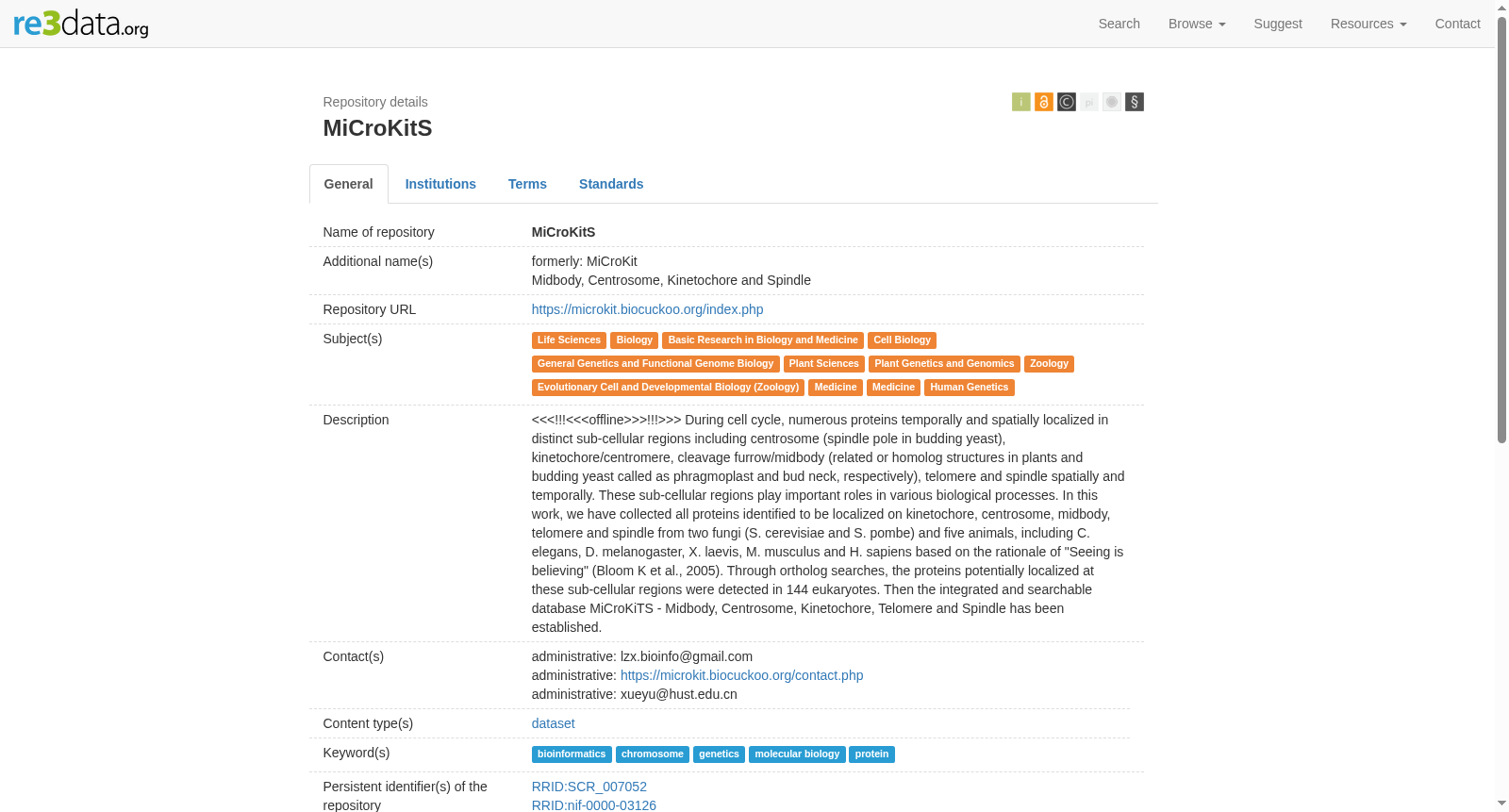Click 'Plant Genetics and Genomics' subject tag
This screenshot has width=1509, height=812.
click(944, 364)
